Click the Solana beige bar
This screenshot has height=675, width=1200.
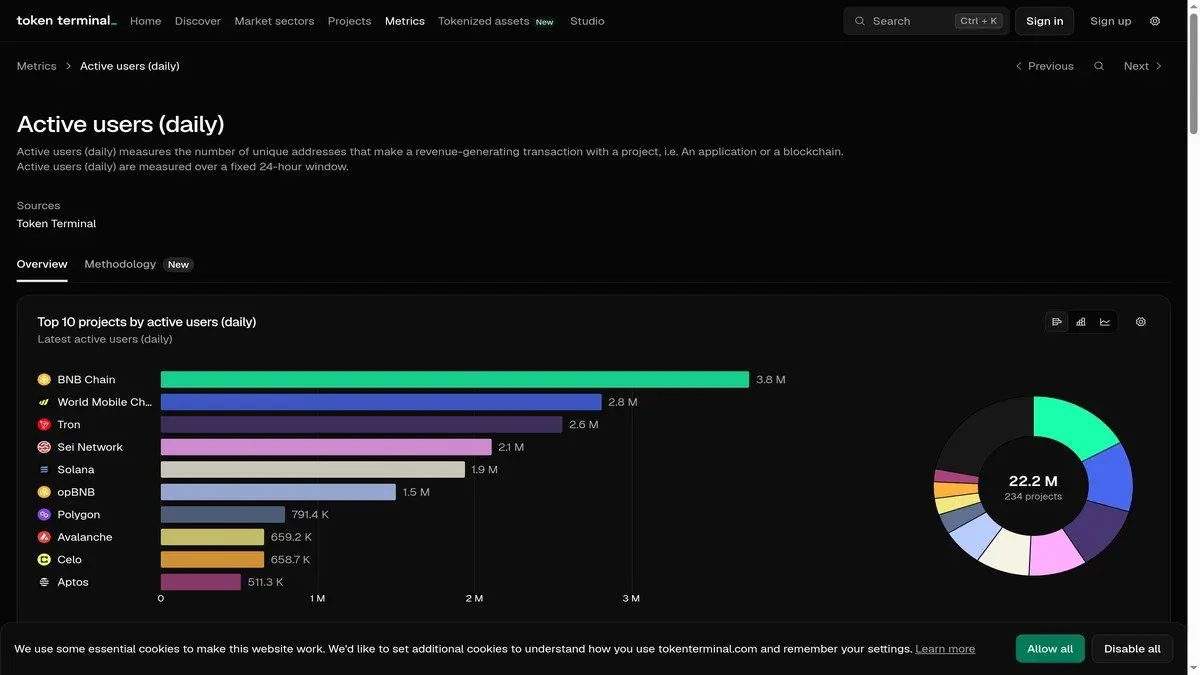pos(313,470)
